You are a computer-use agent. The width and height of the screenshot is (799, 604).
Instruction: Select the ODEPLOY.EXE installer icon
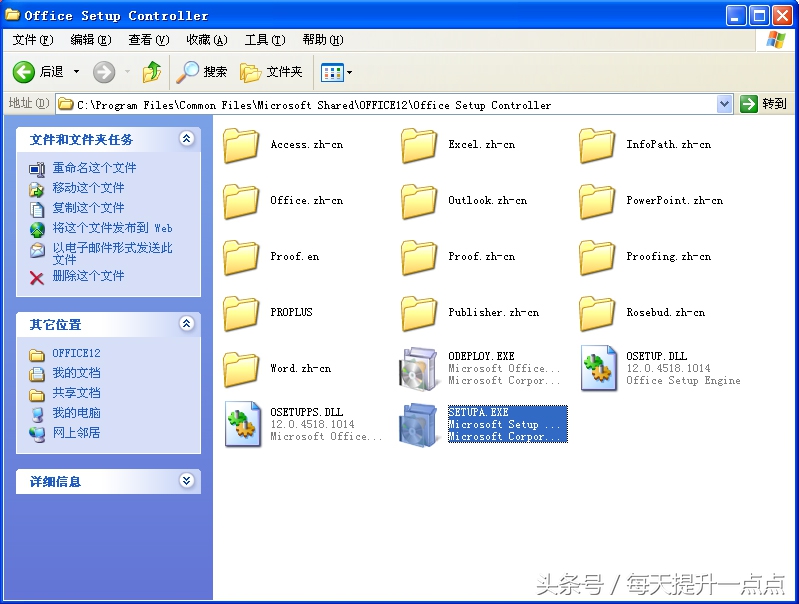(x=418, y=369)
